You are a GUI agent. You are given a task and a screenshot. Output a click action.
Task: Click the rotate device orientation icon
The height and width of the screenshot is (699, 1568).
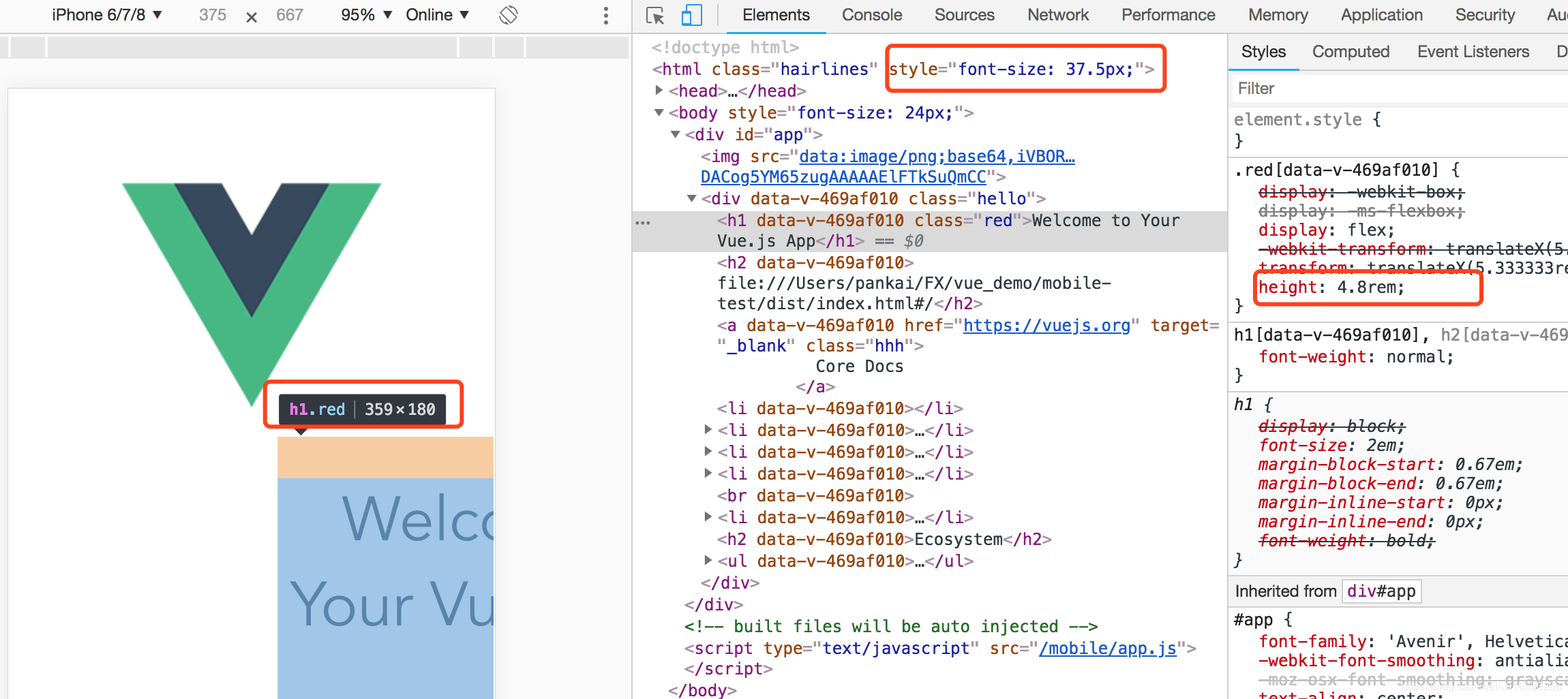coord(509,15)
